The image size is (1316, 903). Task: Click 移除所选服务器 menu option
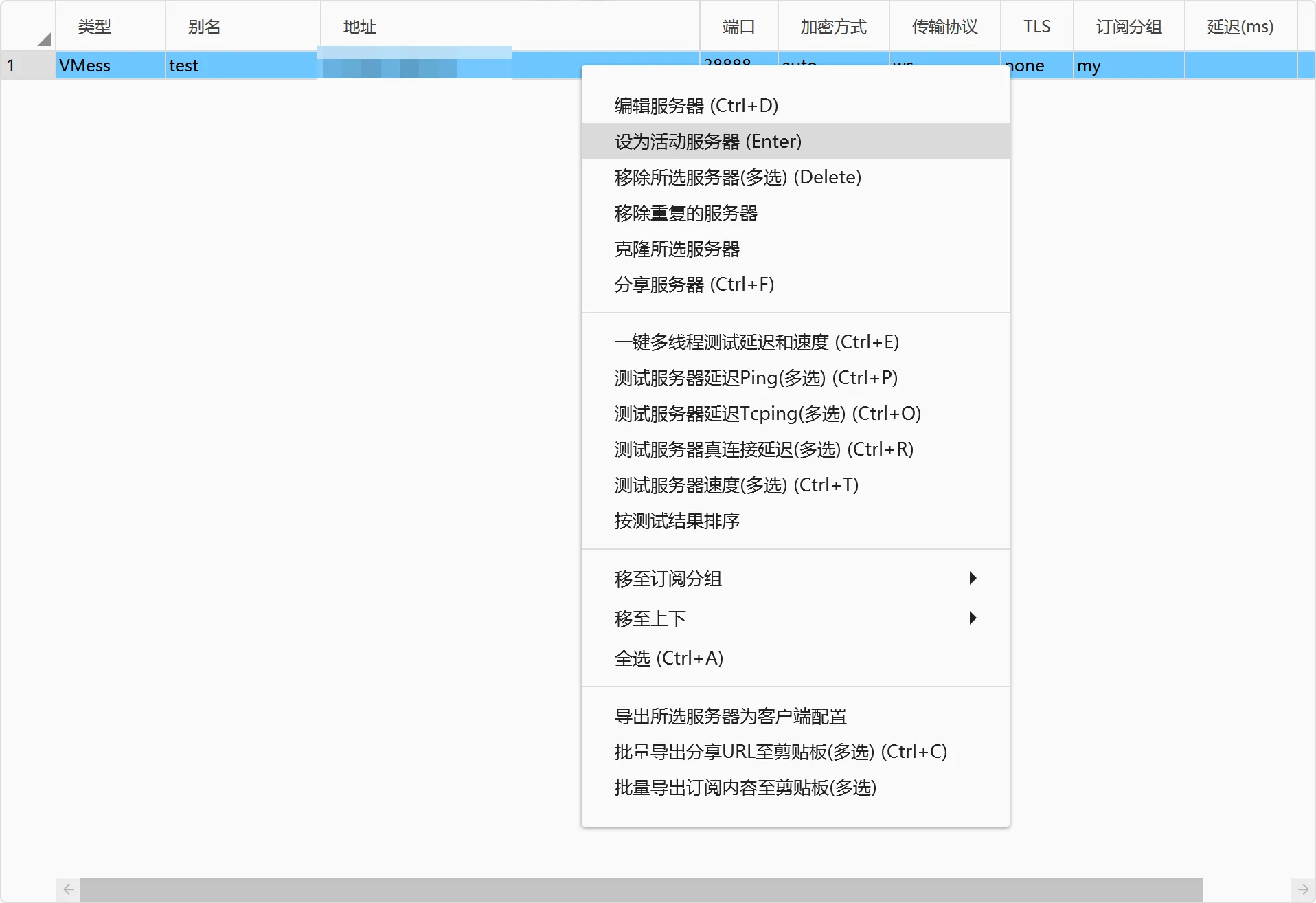(x=737, y=177)
